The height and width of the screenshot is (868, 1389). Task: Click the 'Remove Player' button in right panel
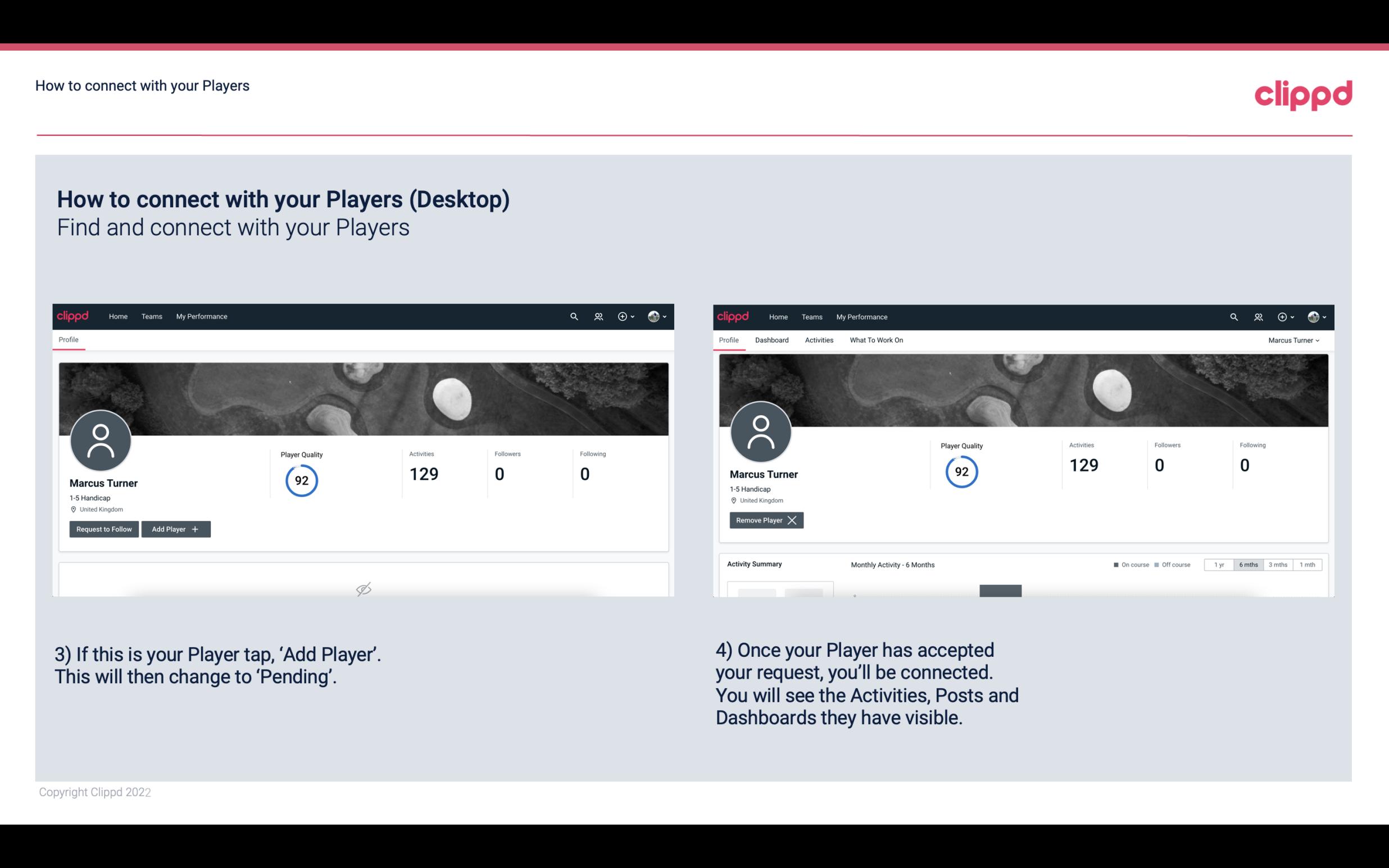(x=766, y=520)
